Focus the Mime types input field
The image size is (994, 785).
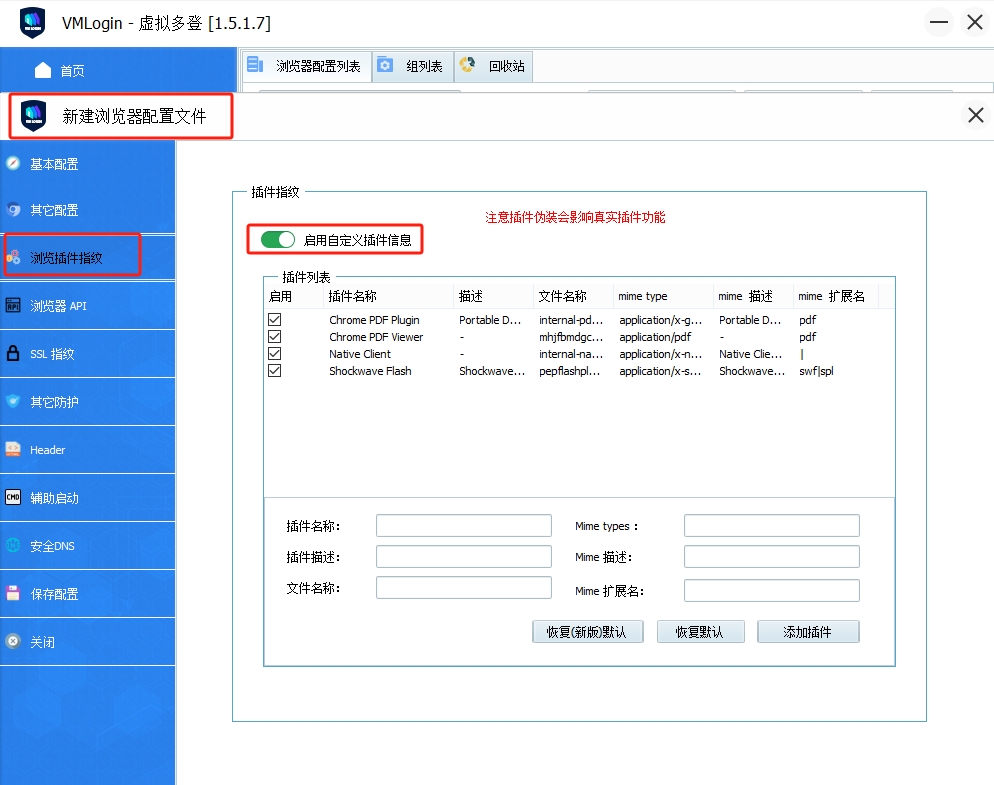click(771, 526)
